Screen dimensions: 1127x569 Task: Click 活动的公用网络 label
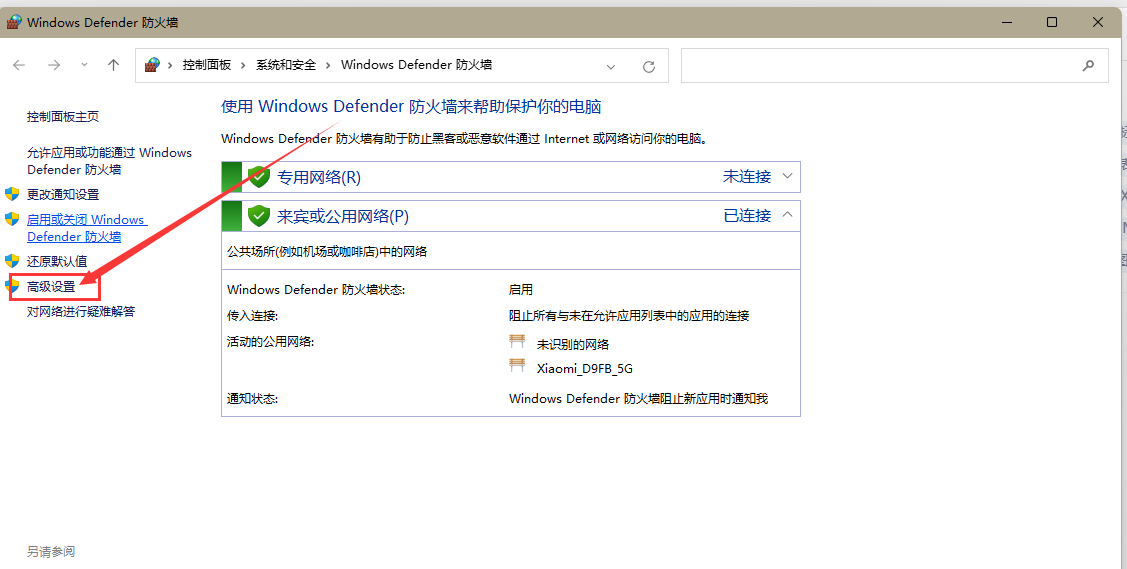tap(271, 342)
